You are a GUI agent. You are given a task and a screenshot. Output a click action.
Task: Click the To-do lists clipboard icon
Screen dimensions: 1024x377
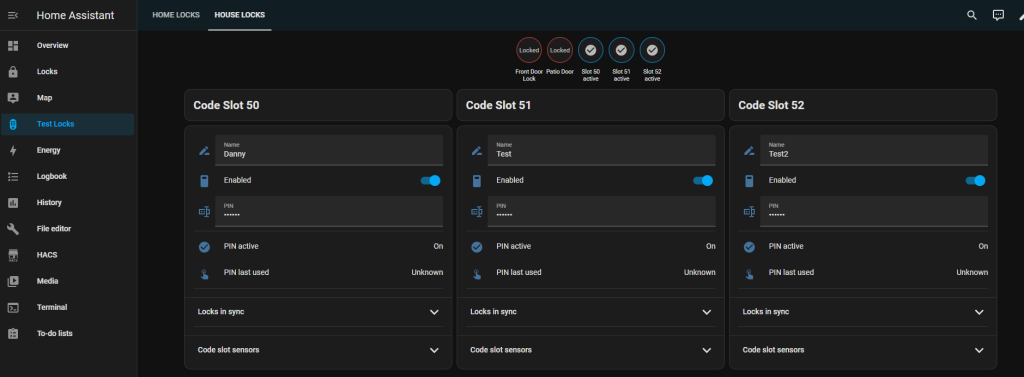(x=12, y=333)
